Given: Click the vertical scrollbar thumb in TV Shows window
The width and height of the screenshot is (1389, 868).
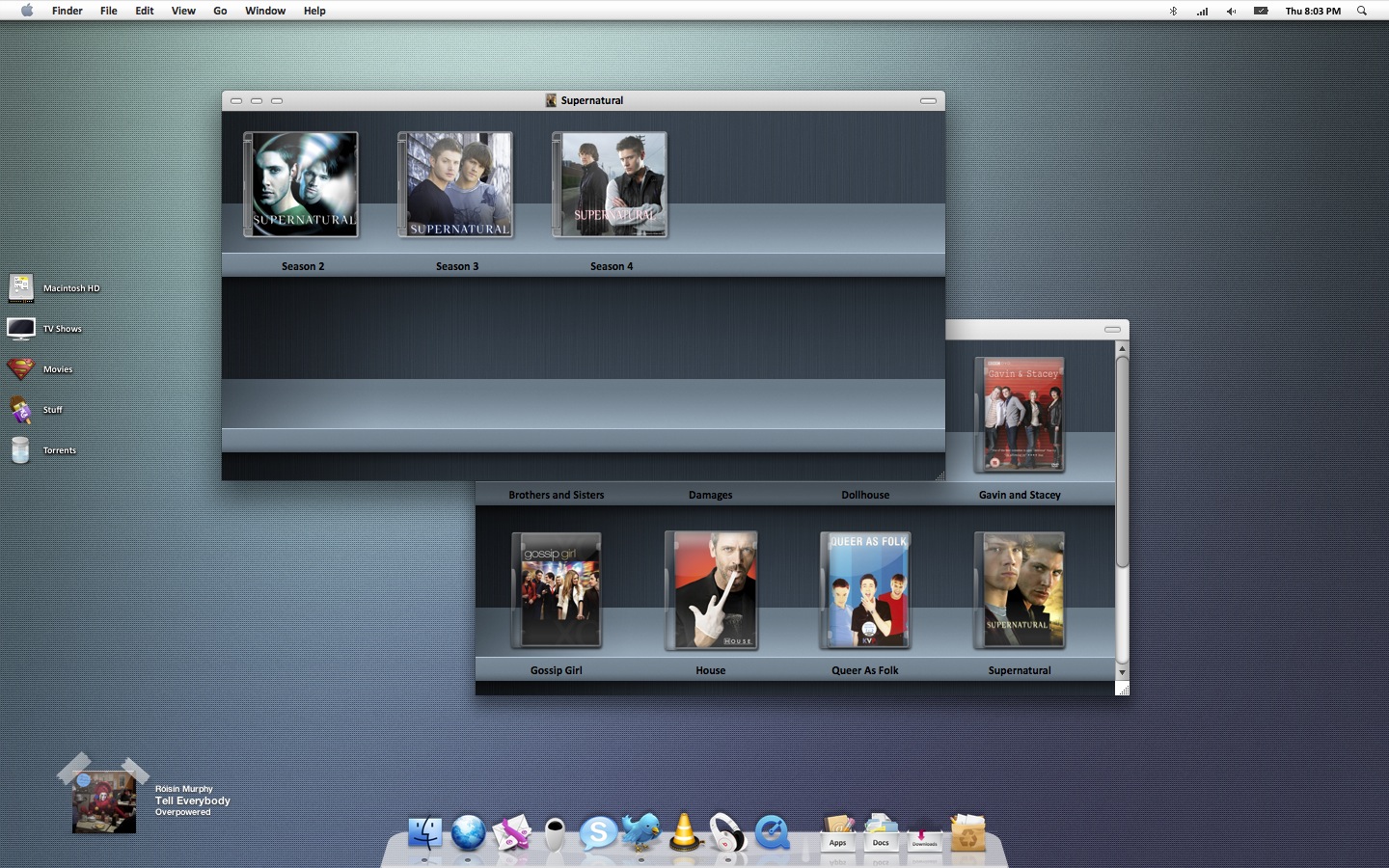Looking at the screenshot, I should pyautogui.click(x=1122, y=462).
